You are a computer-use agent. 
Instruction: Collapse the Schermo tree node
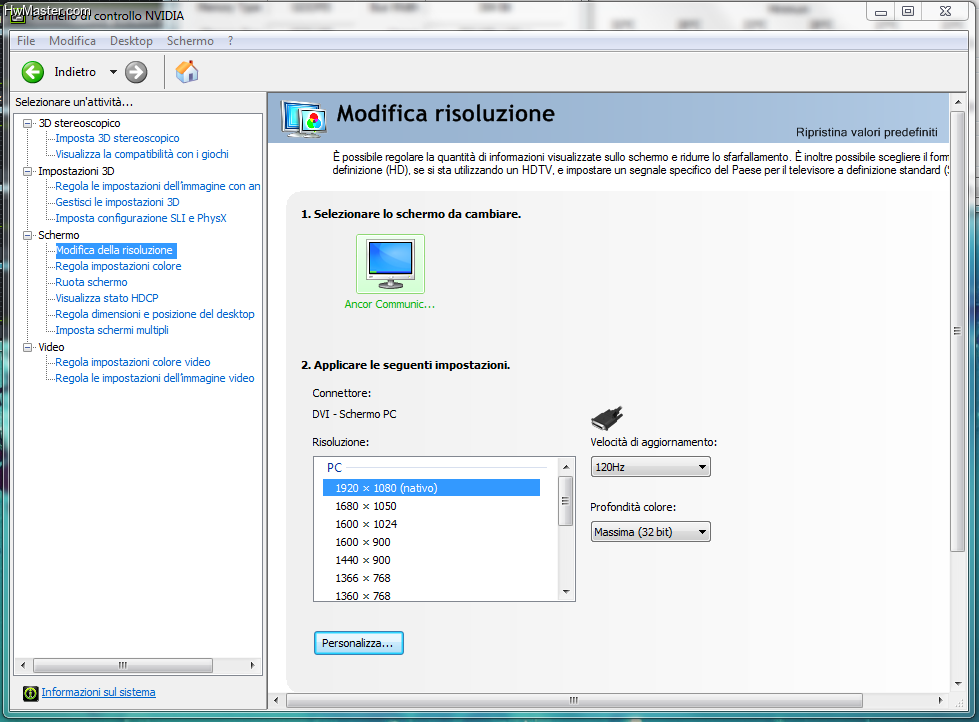[27, 235]
